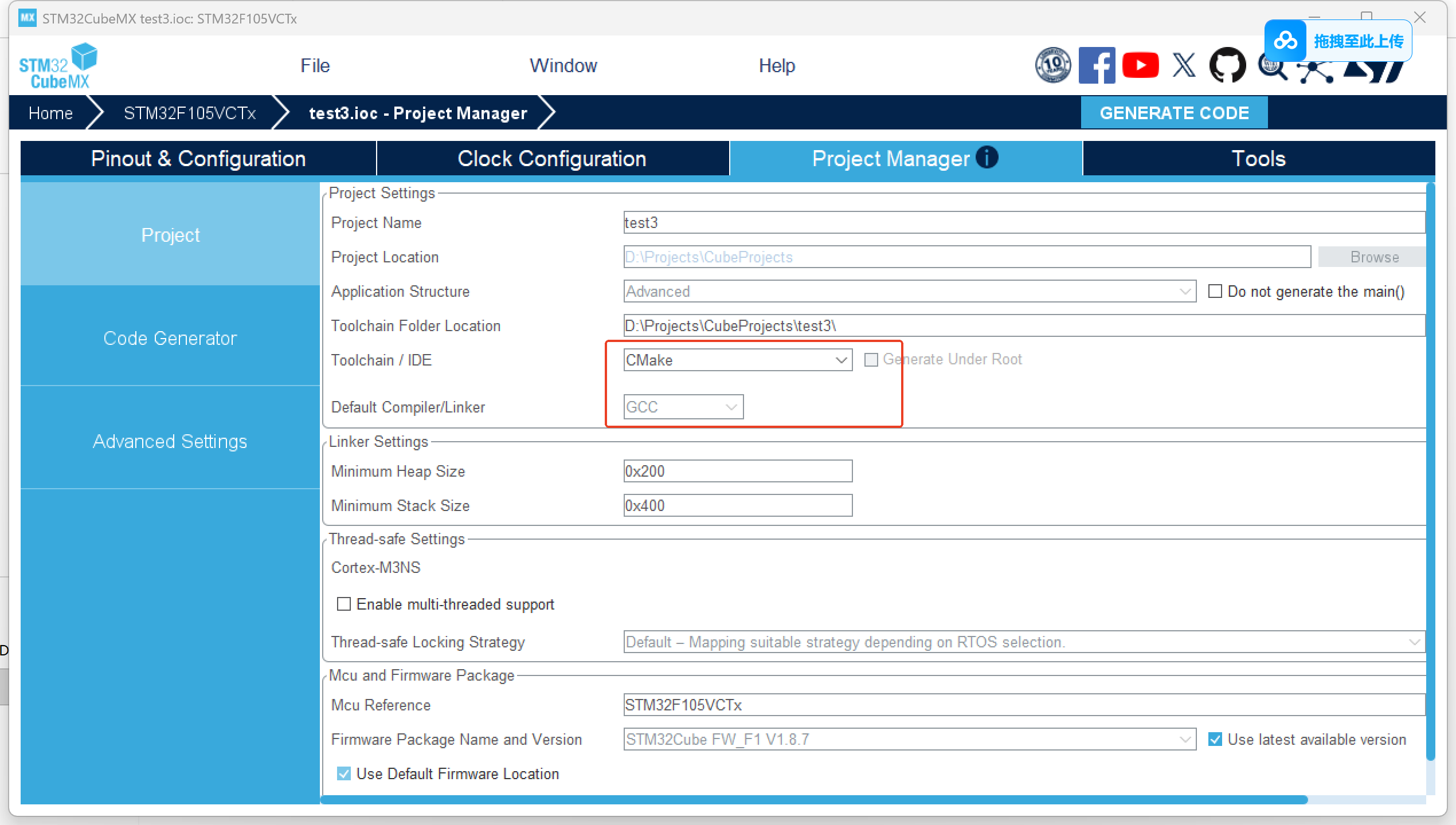Image resolution: width=1456 pixels, height=825 pixels.
Task: Uncheck 'Use latest available version'
Action: click(1215, 739)
